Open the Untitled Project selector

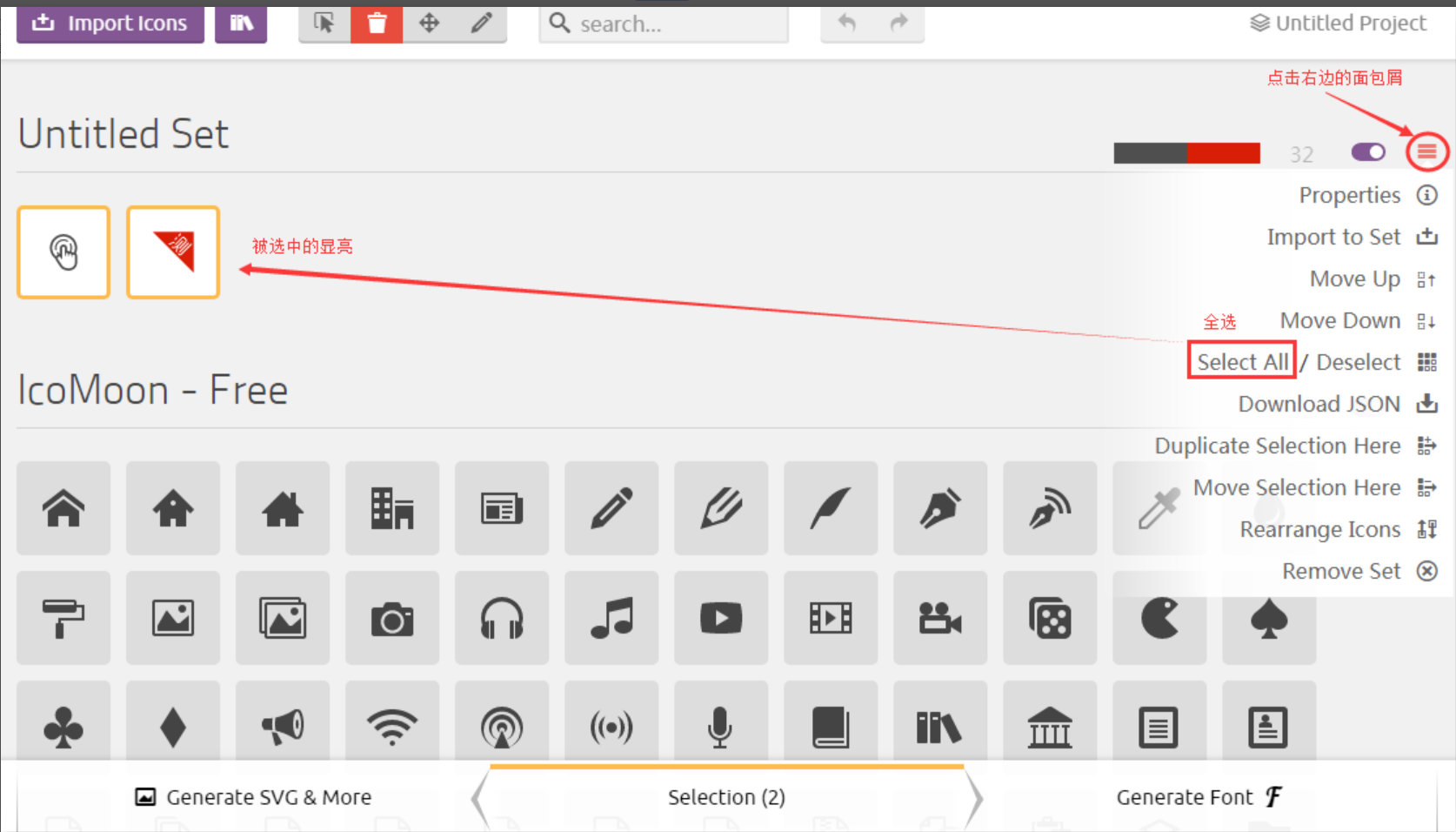[1337, 23]
